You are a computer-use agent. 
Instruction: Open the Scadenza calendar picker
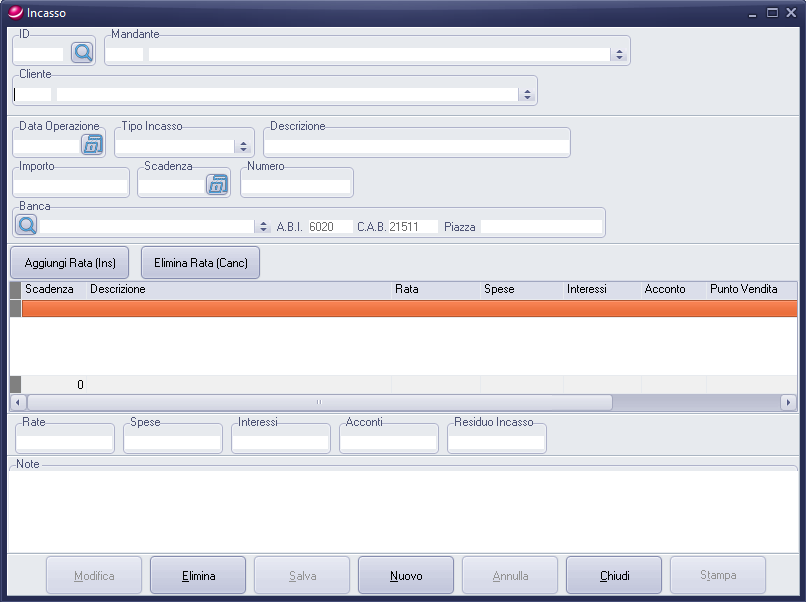click(x=217, y=185)
